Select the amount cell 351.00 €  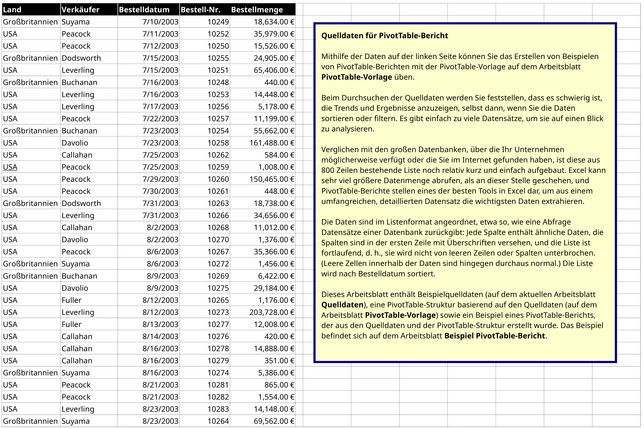click(262, 360)
